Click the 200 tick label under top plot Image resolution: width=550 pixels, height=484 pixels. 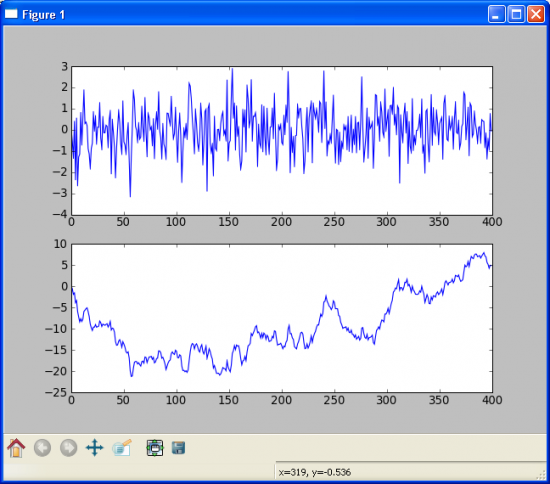[x=281, y=222]
